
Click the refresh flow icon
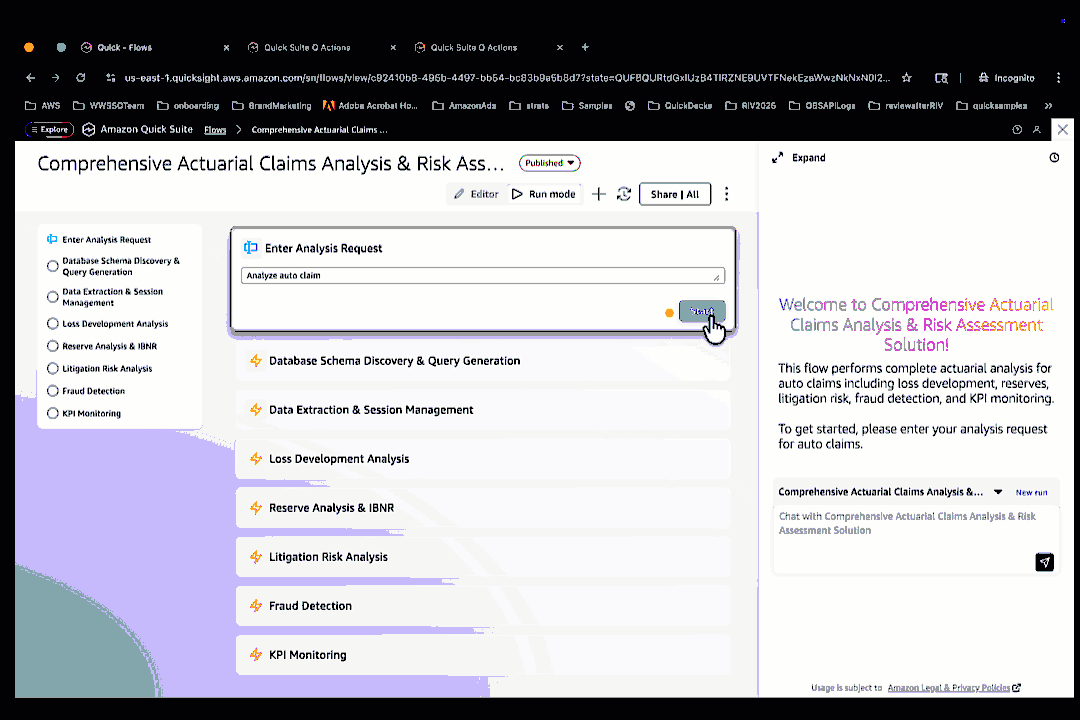(x=624, y=194)
